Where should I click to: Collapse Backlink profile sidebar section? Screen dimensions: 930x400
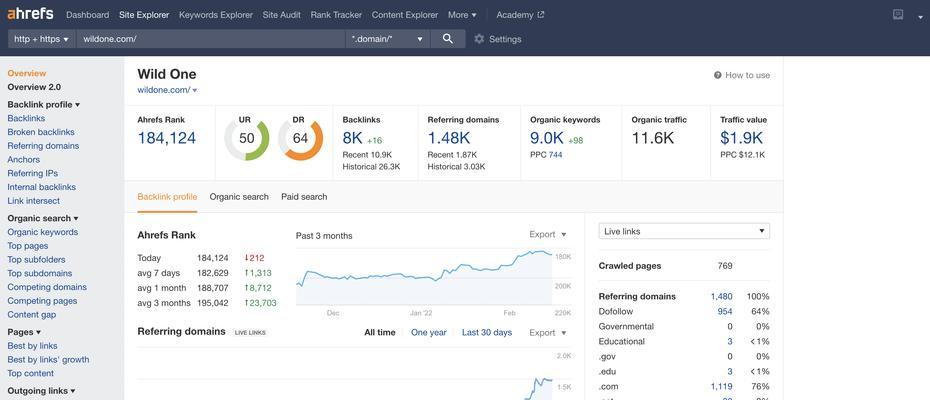coord(44,104)
